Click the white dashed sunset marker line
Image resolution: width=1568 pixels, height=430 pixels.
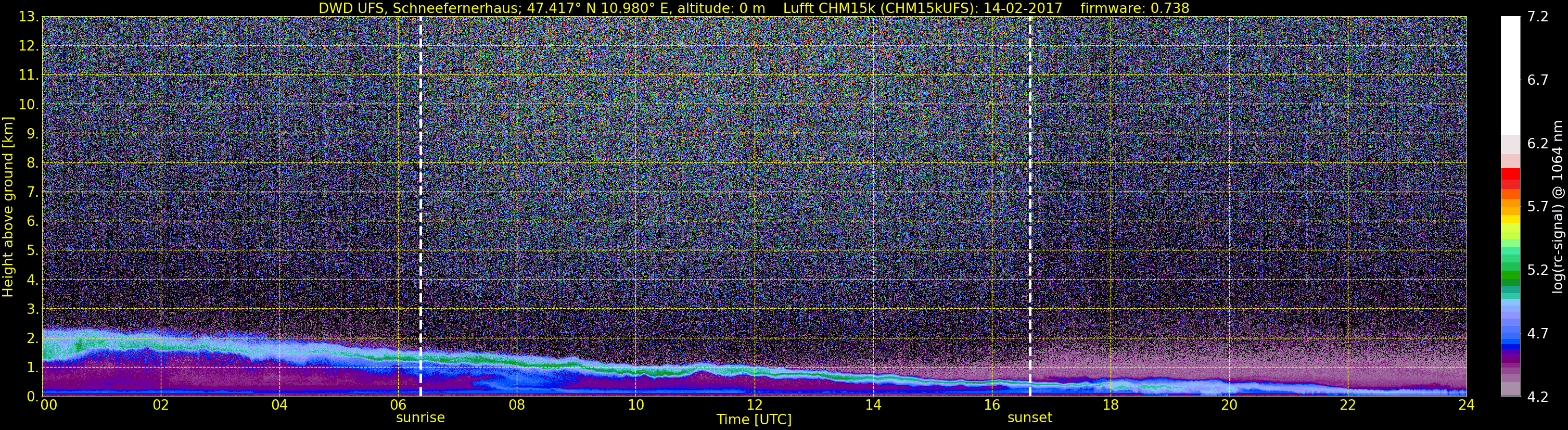coord(1030,206)
